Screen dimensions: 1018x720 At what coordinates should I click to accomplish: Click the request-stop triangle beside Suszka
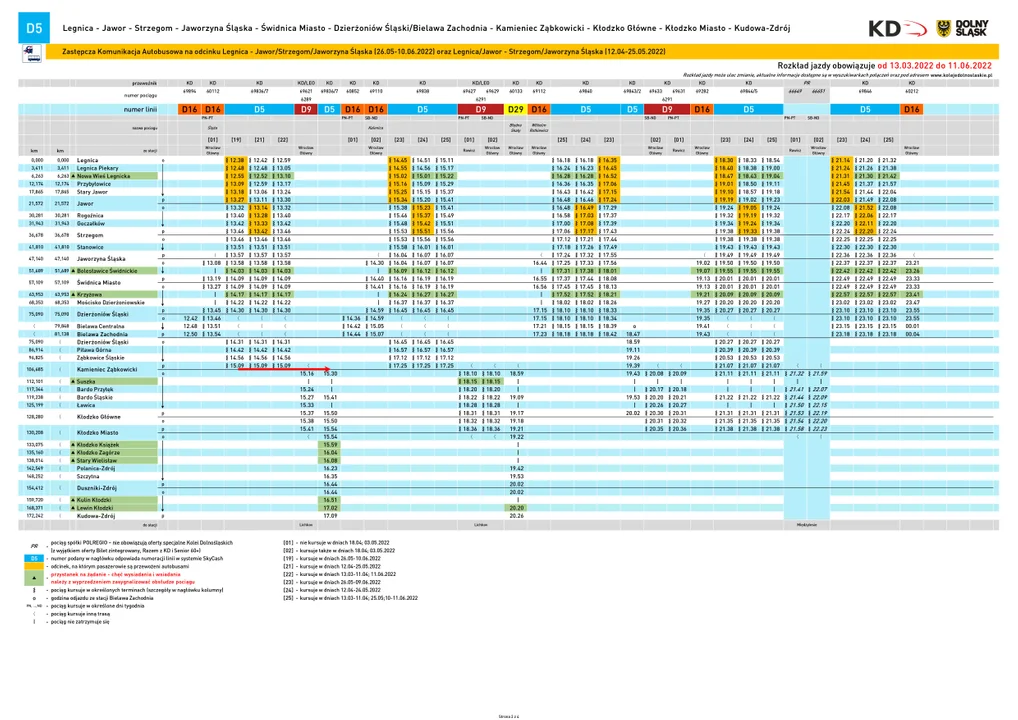[x=73, y=382]
